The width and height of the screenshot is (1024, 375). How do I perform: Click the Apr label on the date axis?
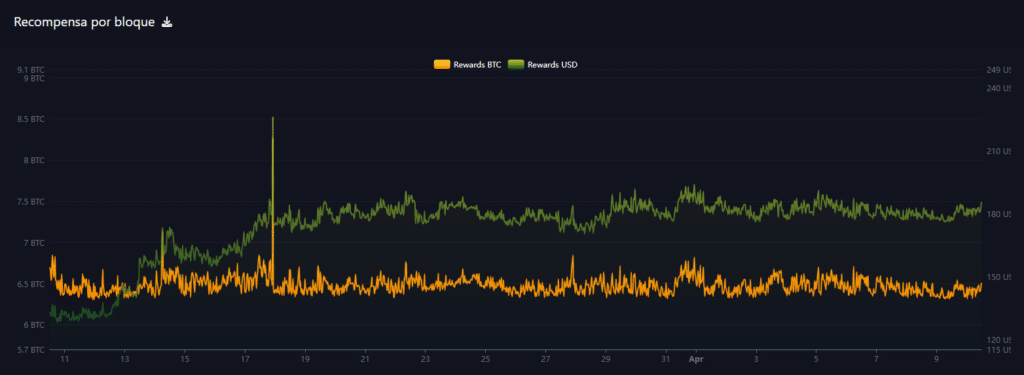point(695,359)
